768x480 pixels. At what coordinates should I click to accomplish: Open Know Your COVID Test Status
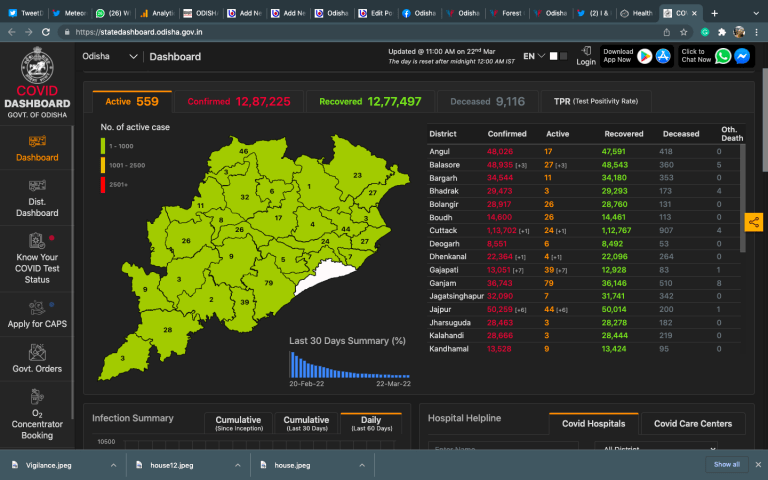[x=37, y=258]
